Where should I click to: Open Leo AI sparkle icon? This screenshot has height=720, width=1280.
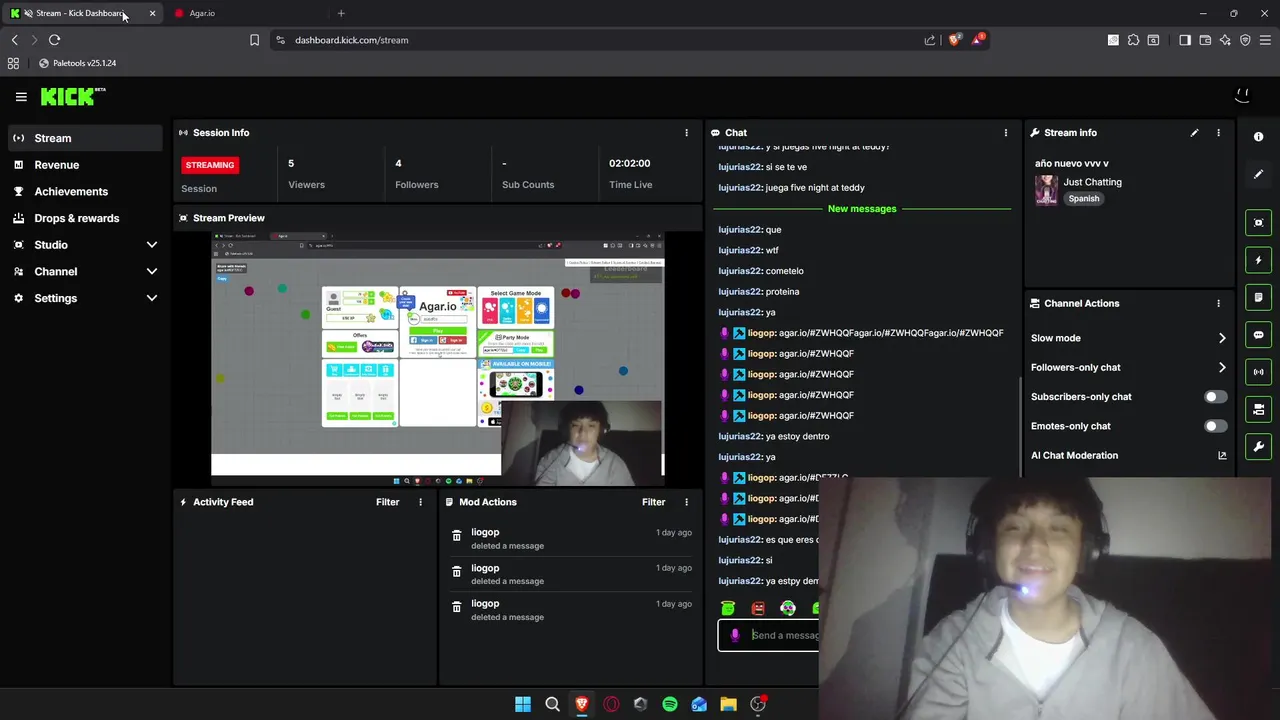[x=1225, y=40]
